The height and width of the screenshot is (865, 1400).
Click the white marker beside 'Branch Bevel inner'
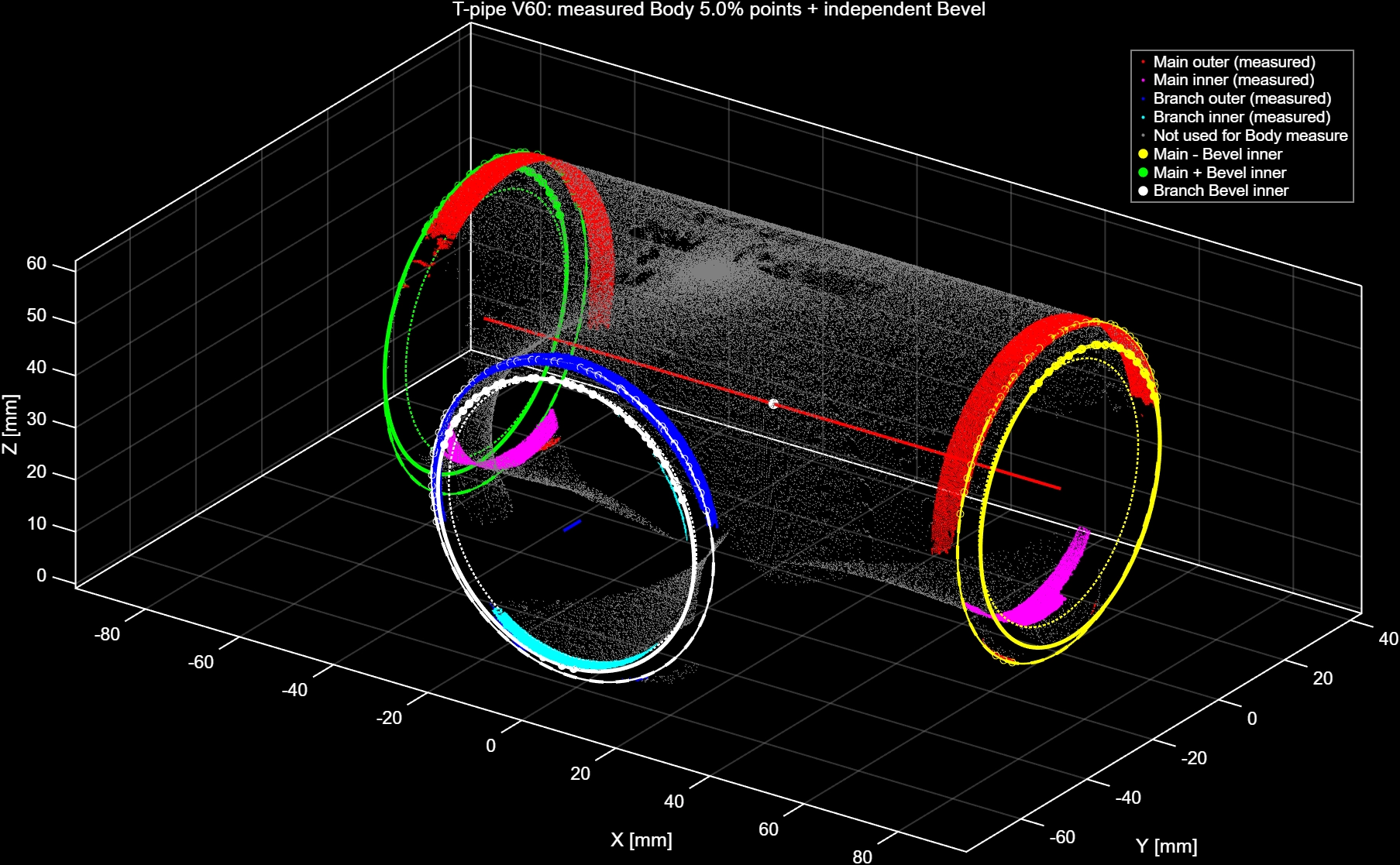pyautogui.click(x=1143, y=191)
